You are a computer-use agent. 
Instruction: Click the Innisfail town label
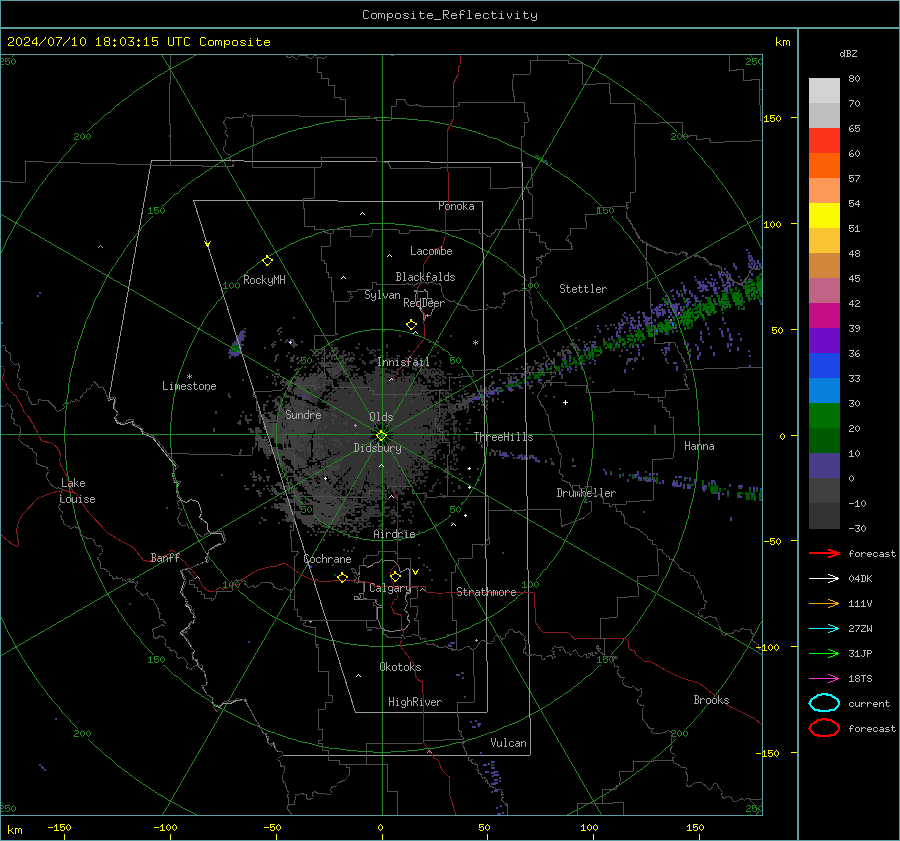click(403, 362)
